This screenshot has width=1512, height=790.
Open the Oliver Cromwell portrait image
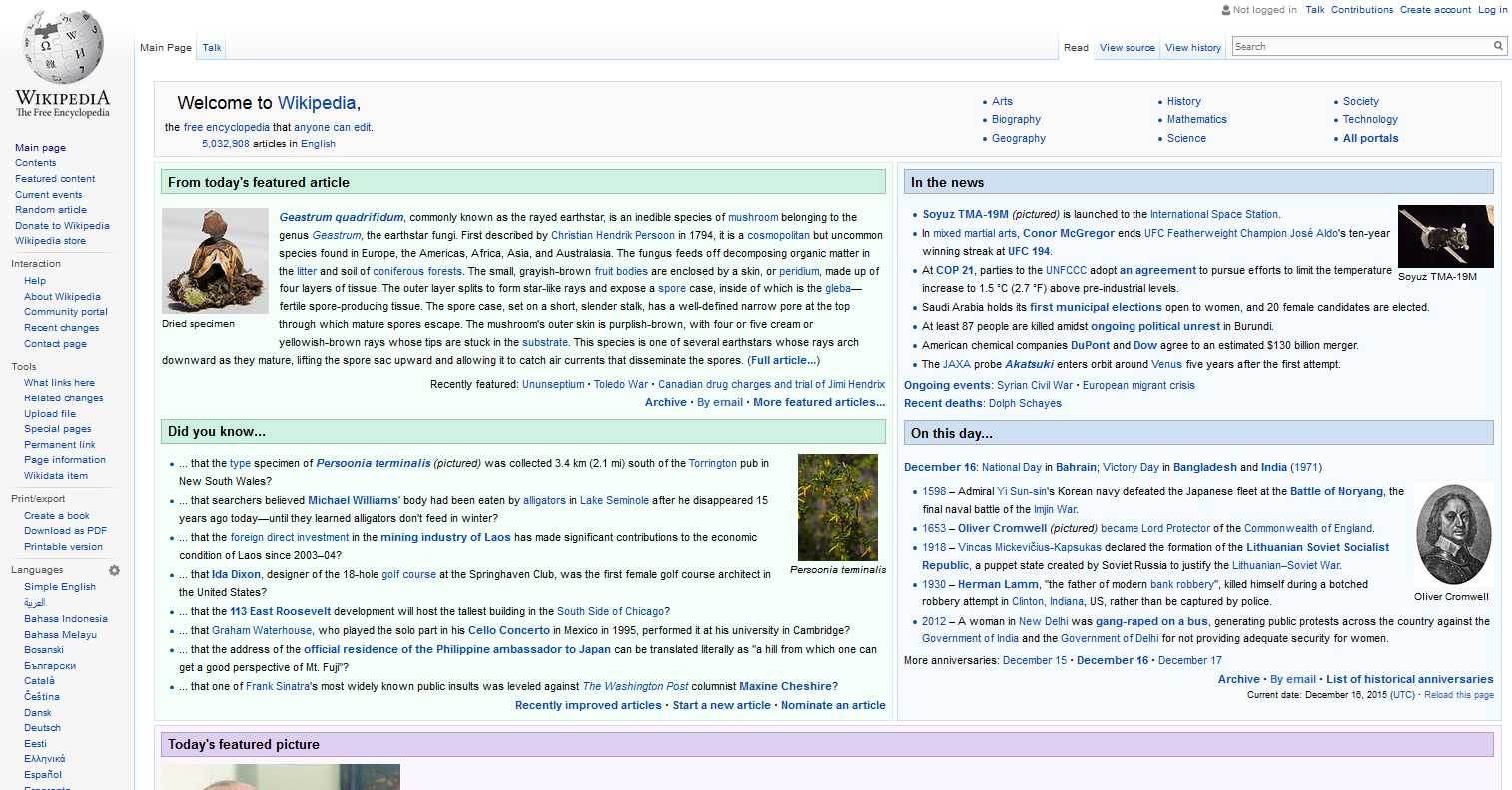coord(1453,537)
